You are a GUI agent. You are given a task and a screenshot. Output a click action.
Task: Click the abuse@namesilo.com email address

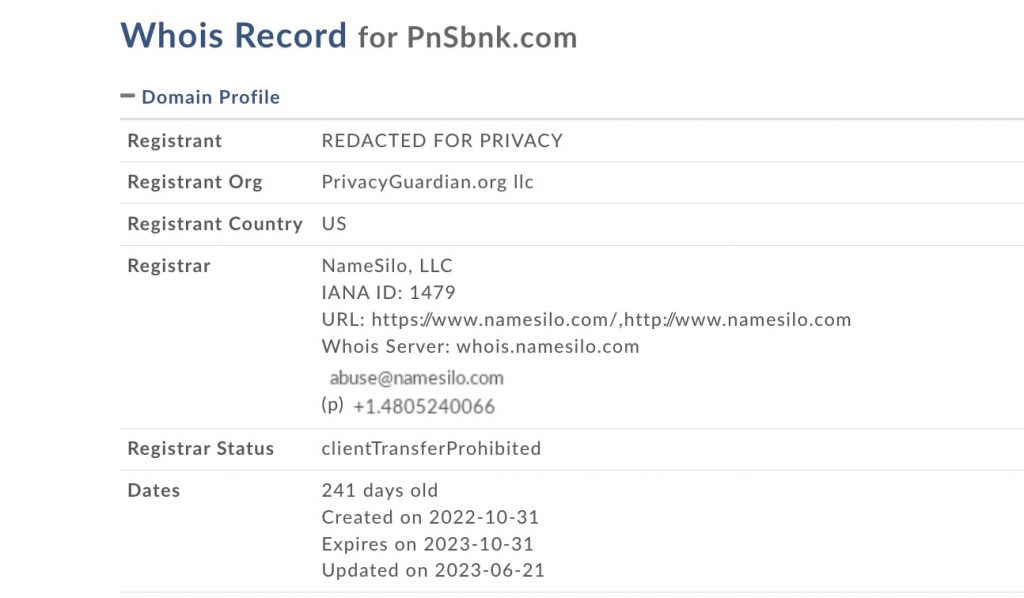416,378
